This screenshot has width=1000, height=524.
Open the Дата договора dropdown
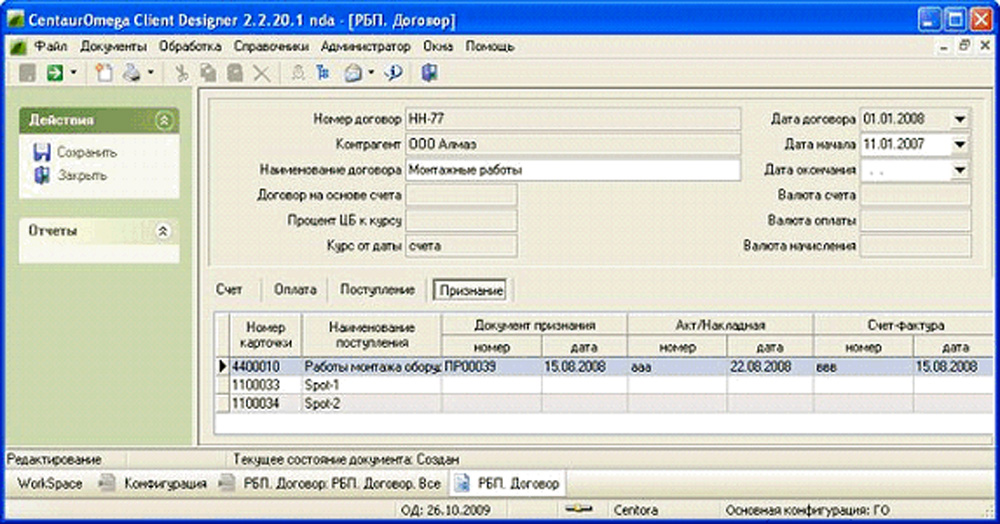(960, 119)
